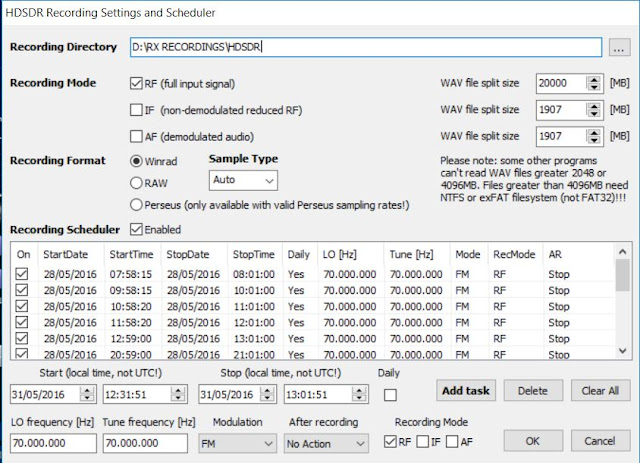Image resolution: width=640 pixels, height=463 pixels.
Task: Click the LO frequency input field
Action: [x=53, y=443]
